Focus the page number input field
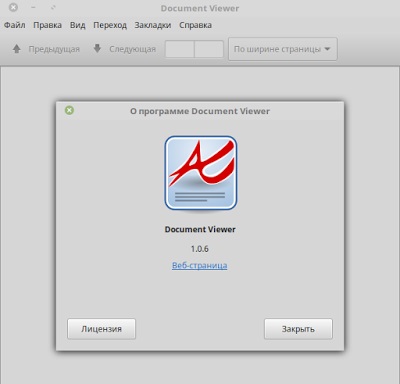 coord(180,49)
